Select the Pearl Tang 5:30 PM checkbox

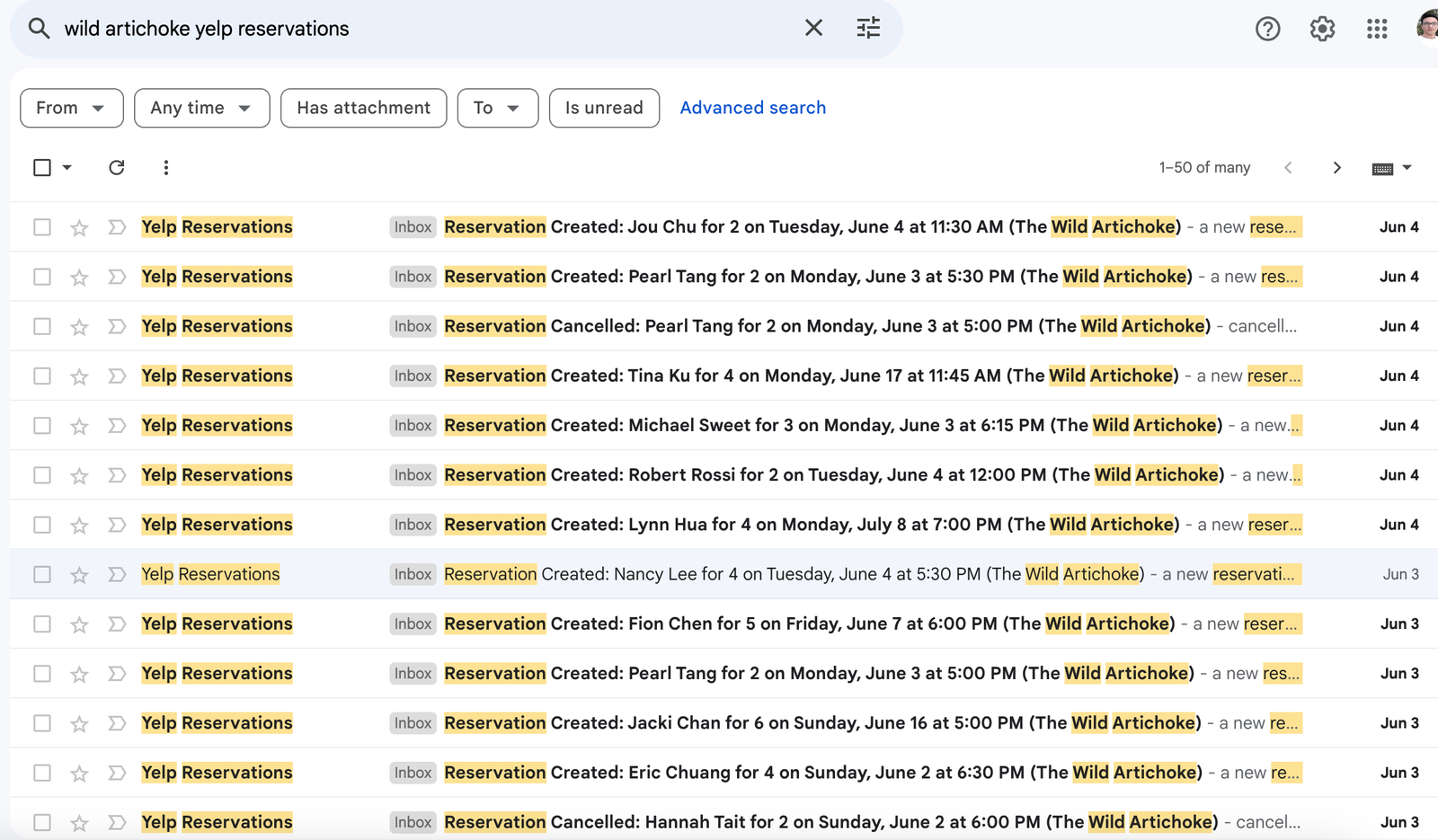pyautogui.click(x=42, y=277)
